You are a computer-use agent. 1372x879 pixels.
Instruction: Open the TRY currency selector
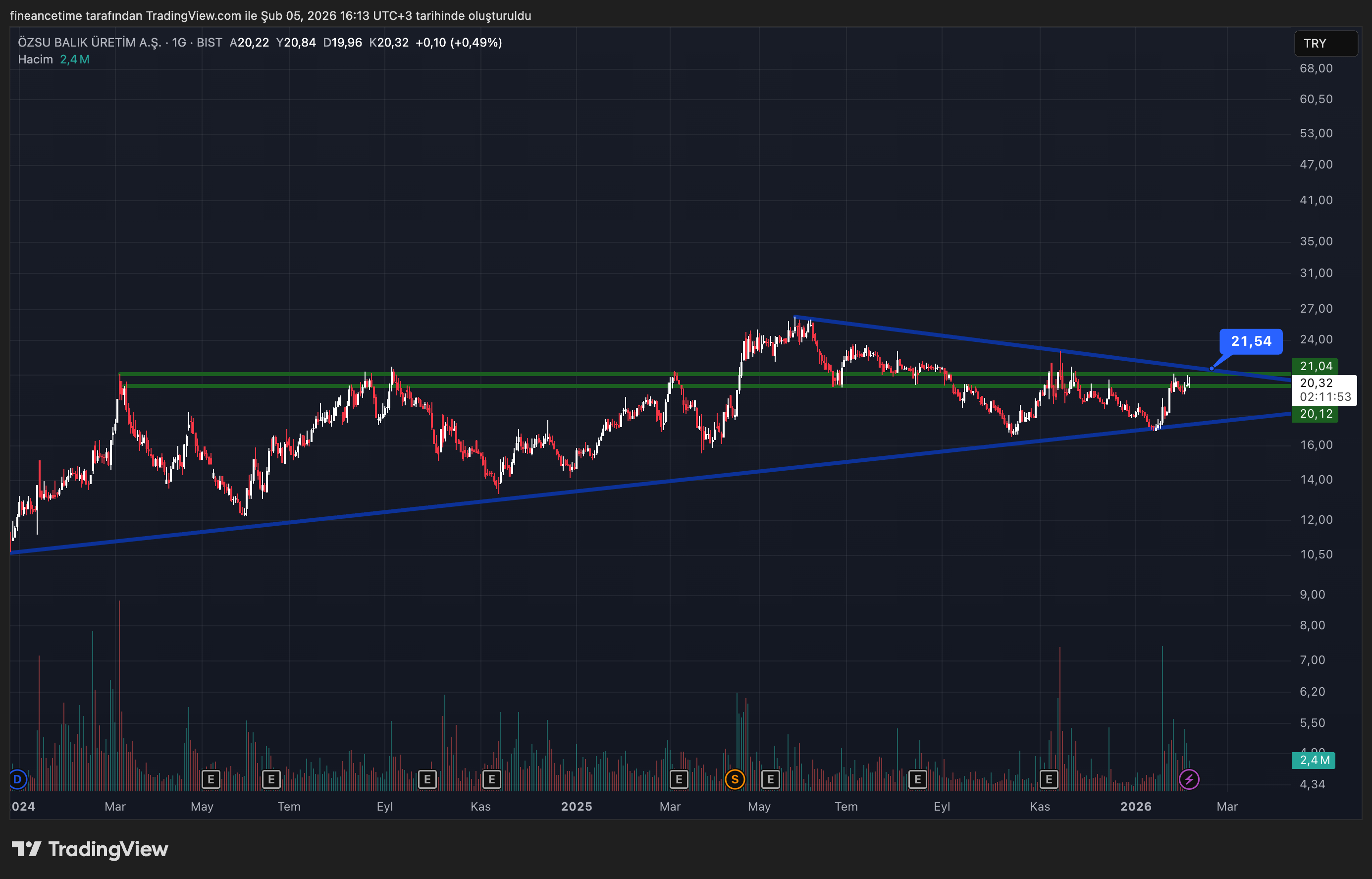[1325, 44]
